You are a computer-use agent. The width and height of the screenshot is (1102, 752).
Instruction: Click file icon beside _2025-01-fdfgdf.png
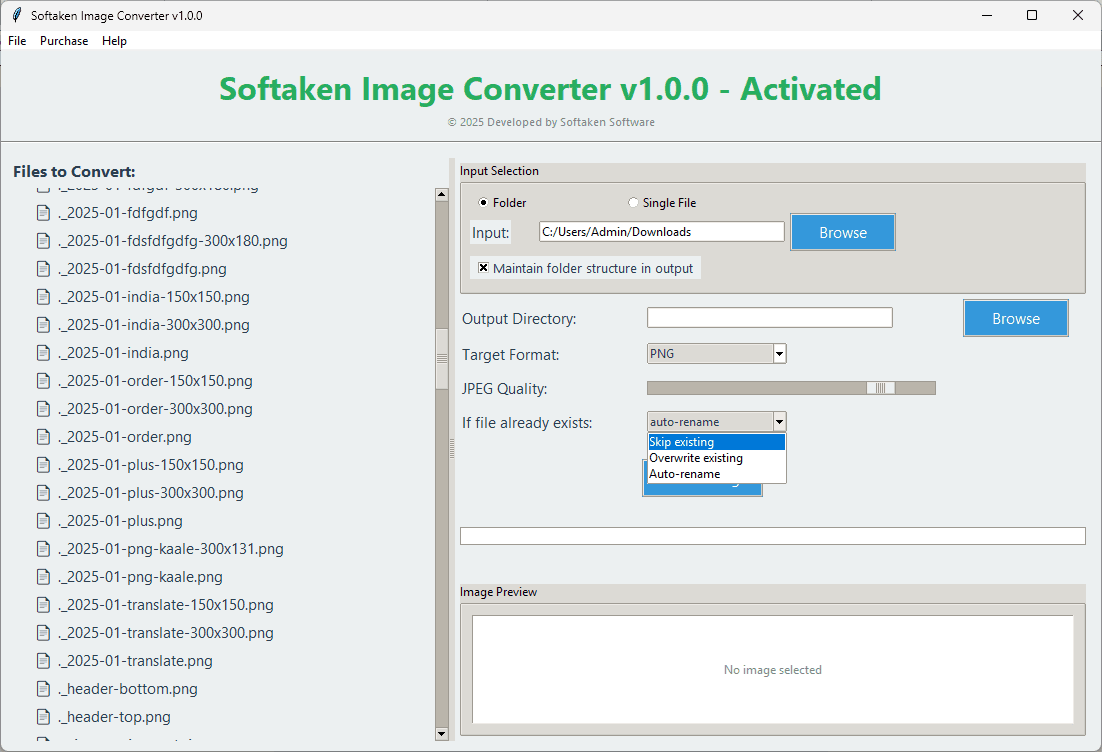[x=44, y=213]
